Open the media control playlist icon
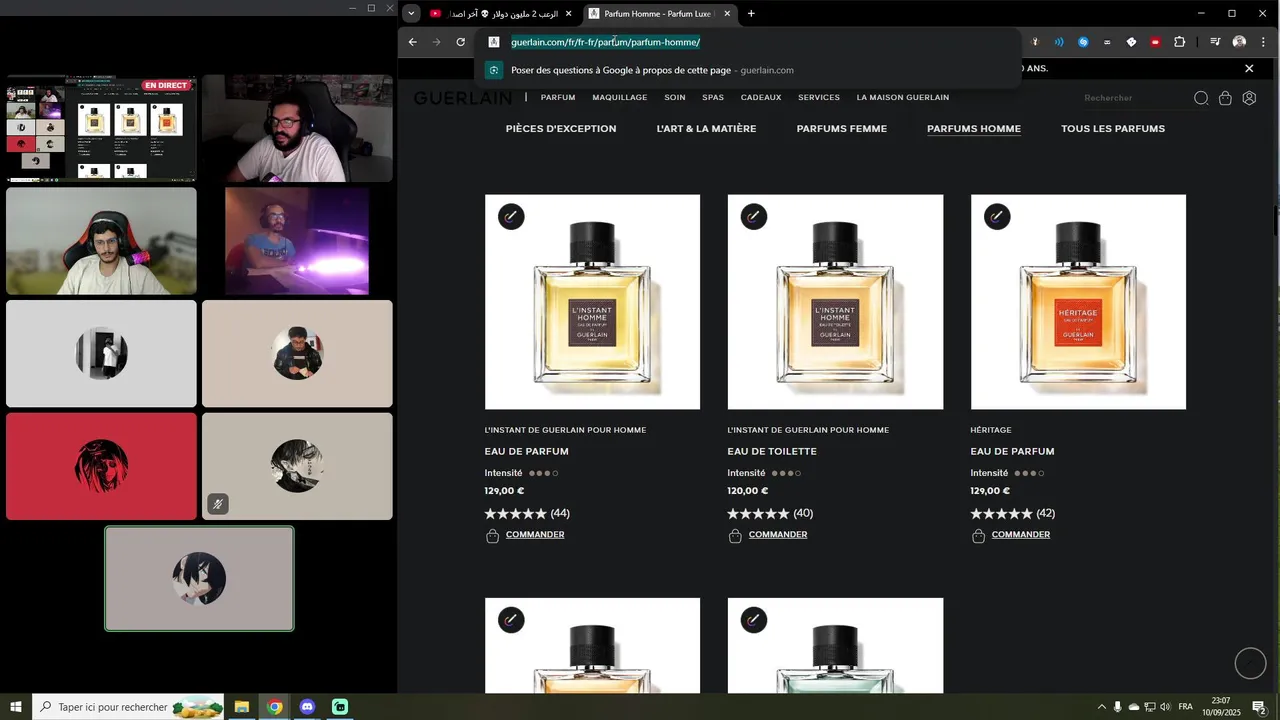The image size is (1280, 720). pyautogui.click(x=1215, y=42)
